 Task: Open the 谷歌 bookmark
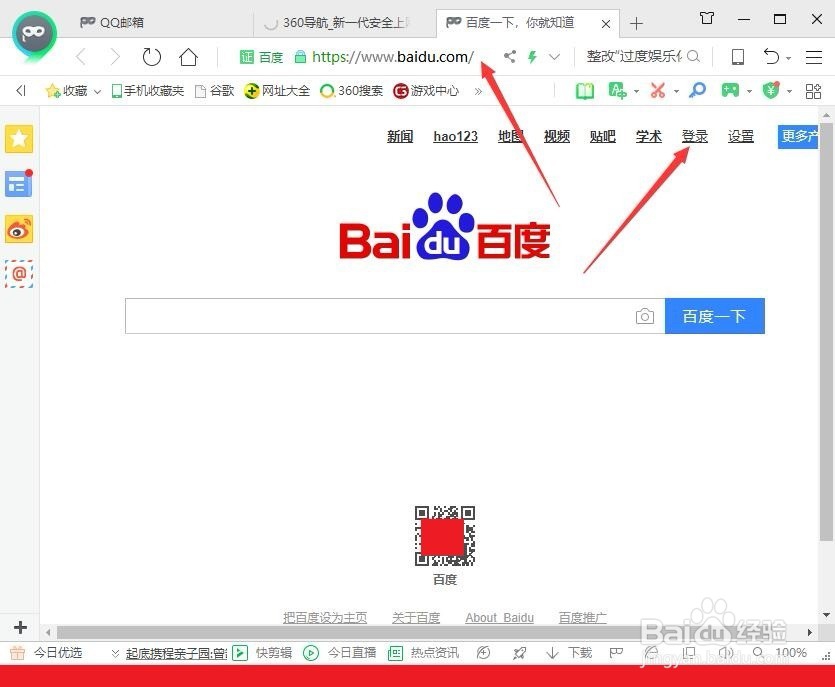click(x=215, y=91)
